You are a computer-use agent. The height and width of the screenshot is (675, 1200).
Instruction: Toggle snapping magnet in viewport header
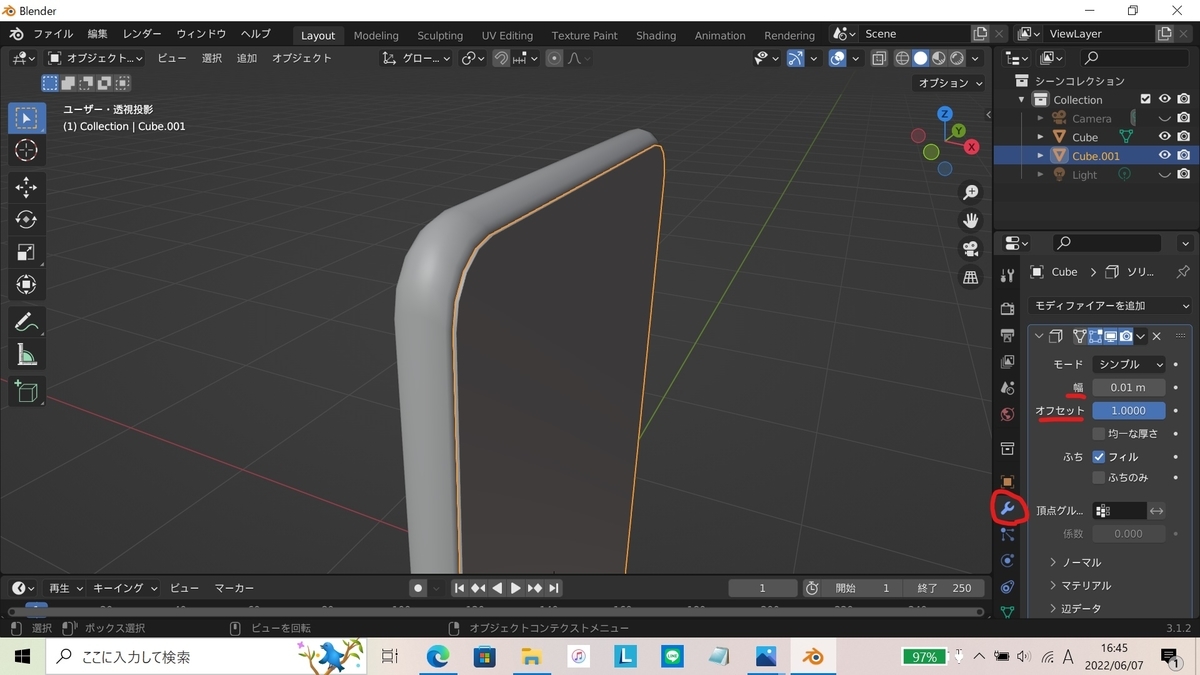[501, 58]
